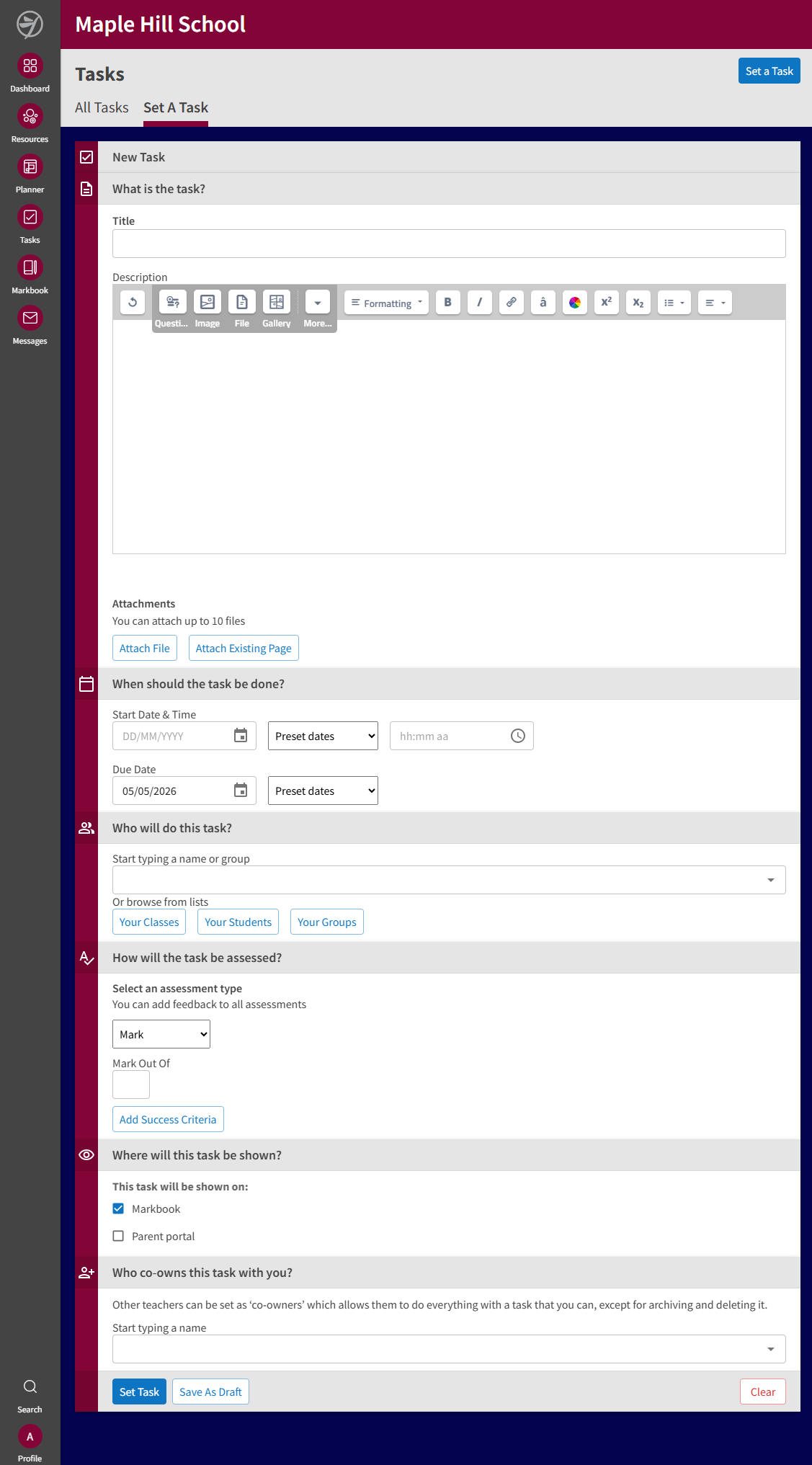This screenshot has width=812, height=1465.
Task: Browse Your Classes list
Action: tap(149, 922)
